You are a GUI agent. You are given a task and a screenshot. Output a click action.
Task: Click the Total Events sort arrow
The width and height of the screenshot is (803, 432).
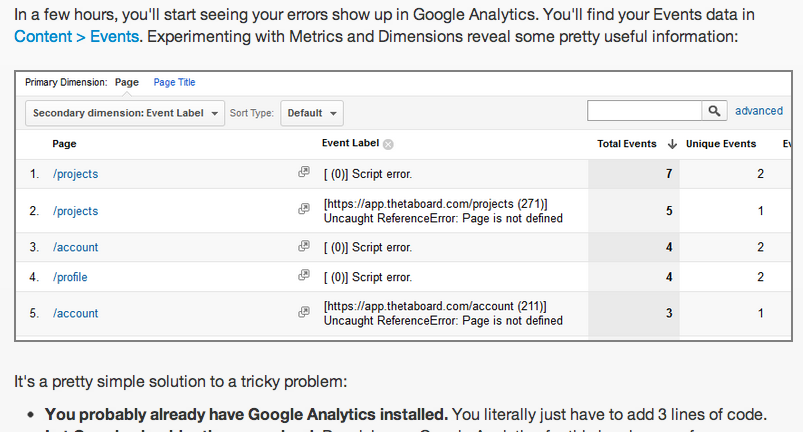pos(672,144)
